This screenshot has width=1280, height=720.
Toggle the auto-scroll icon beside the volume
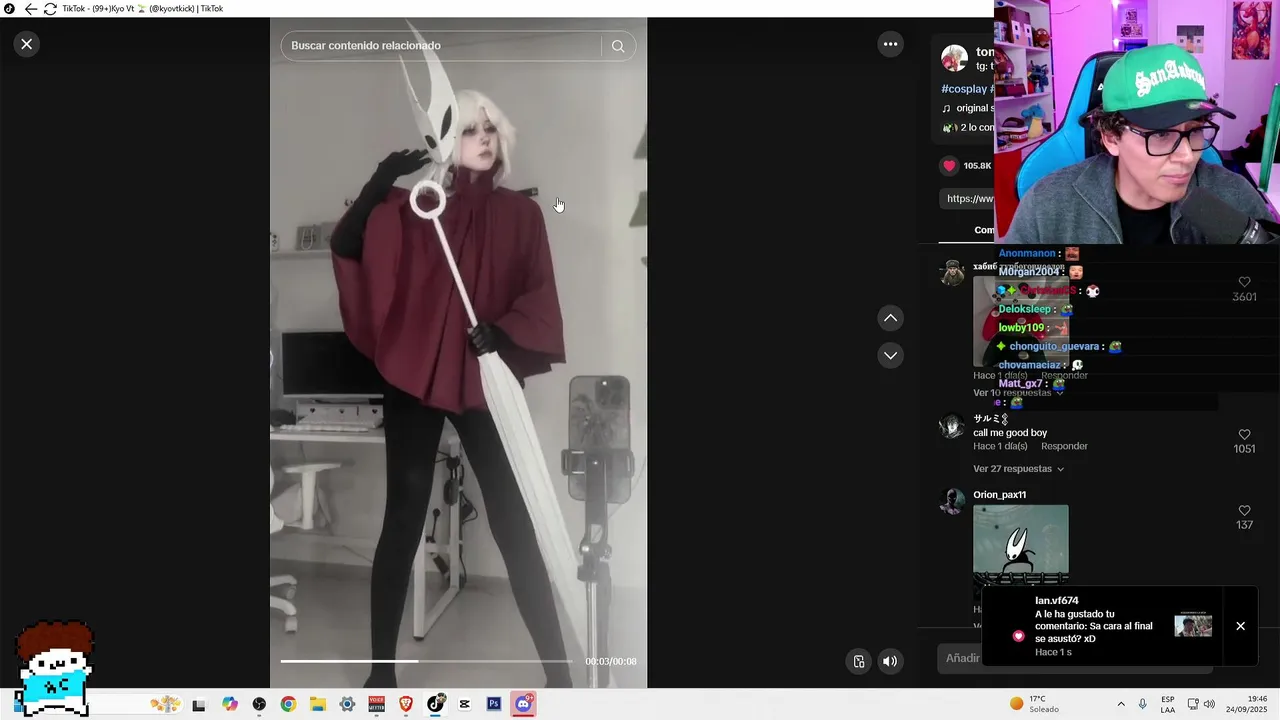tap(858, 661)
